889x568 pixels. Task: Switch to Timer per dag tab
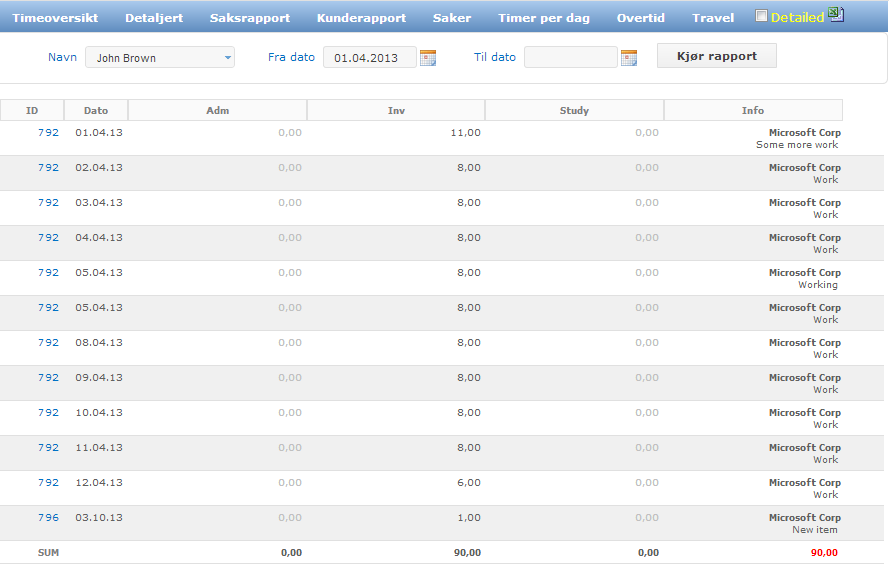544,18
